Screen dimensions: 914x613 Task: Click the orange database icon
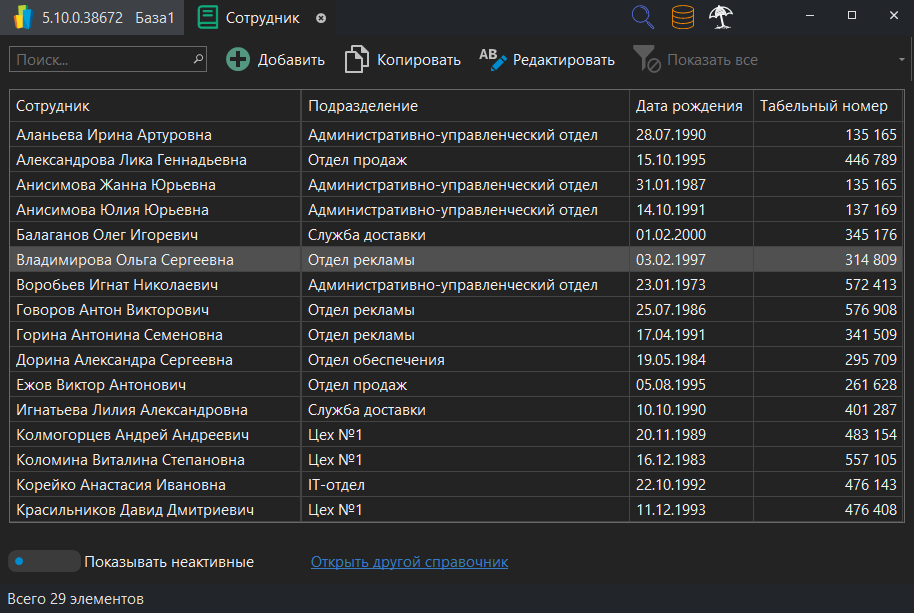[683, 17]
